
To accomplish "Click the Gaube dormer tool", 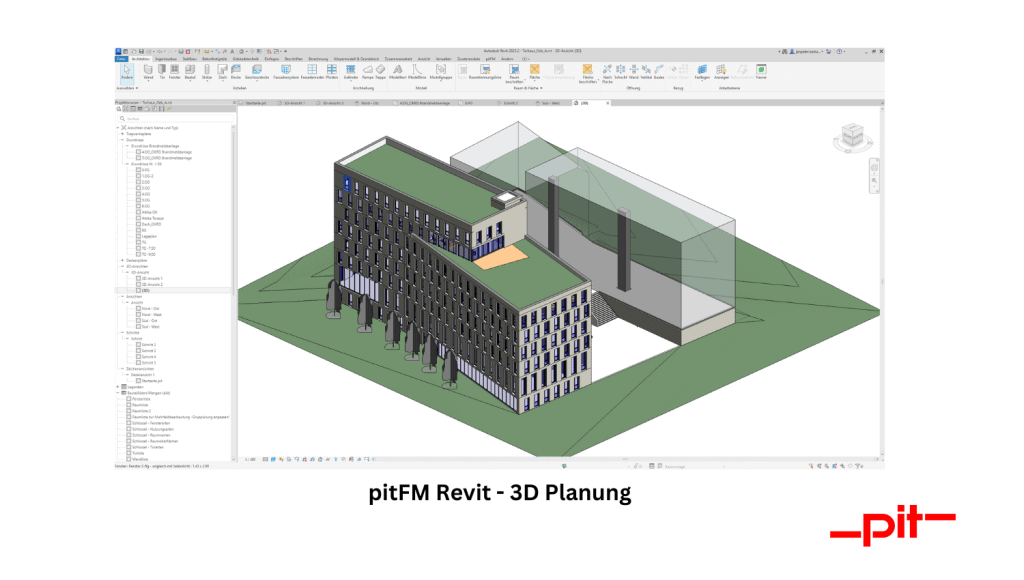I will [x=659, y=72].
